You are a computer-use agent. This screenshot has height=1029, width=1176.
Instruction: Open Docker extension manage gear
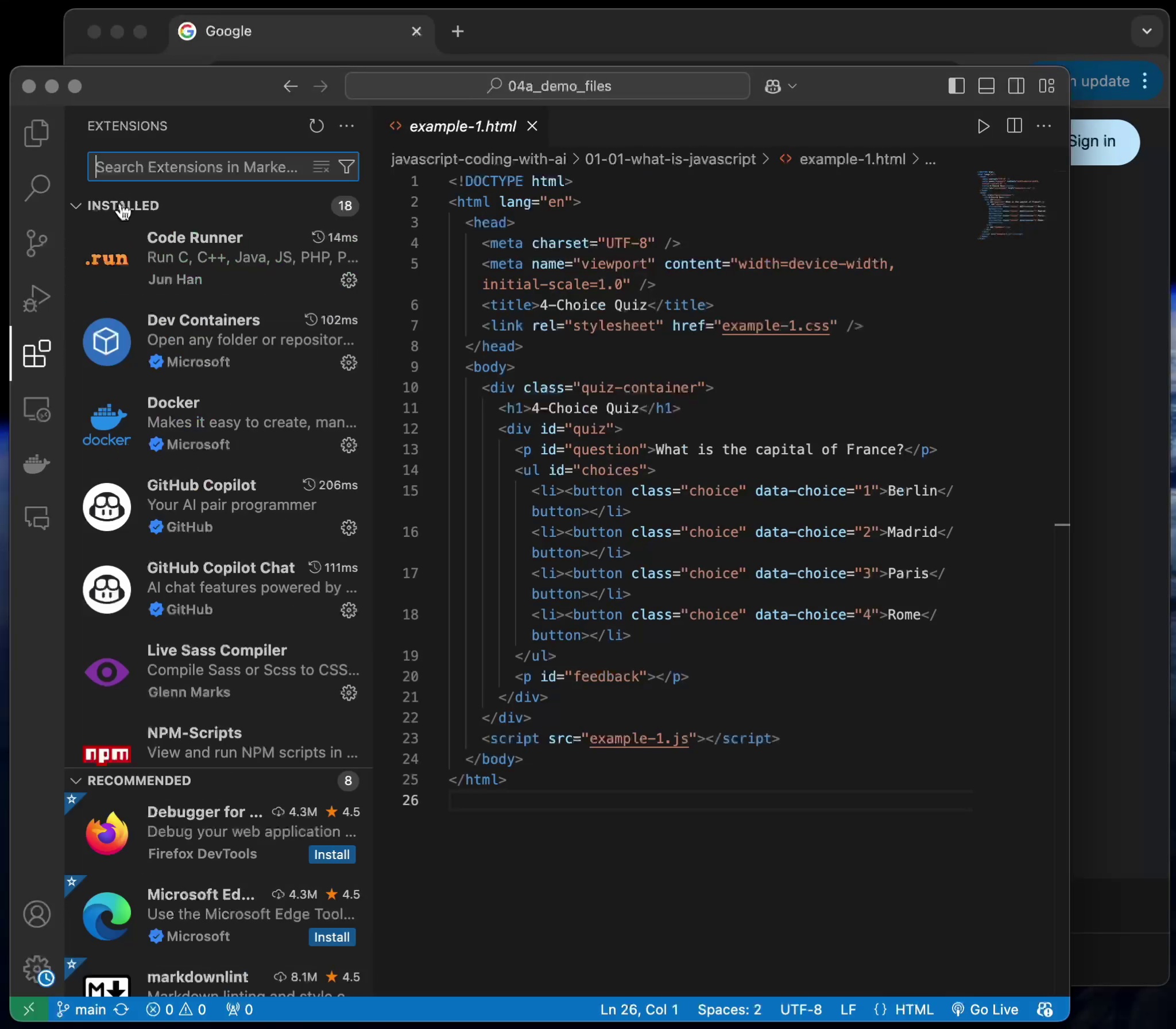[x=349, y=445]
